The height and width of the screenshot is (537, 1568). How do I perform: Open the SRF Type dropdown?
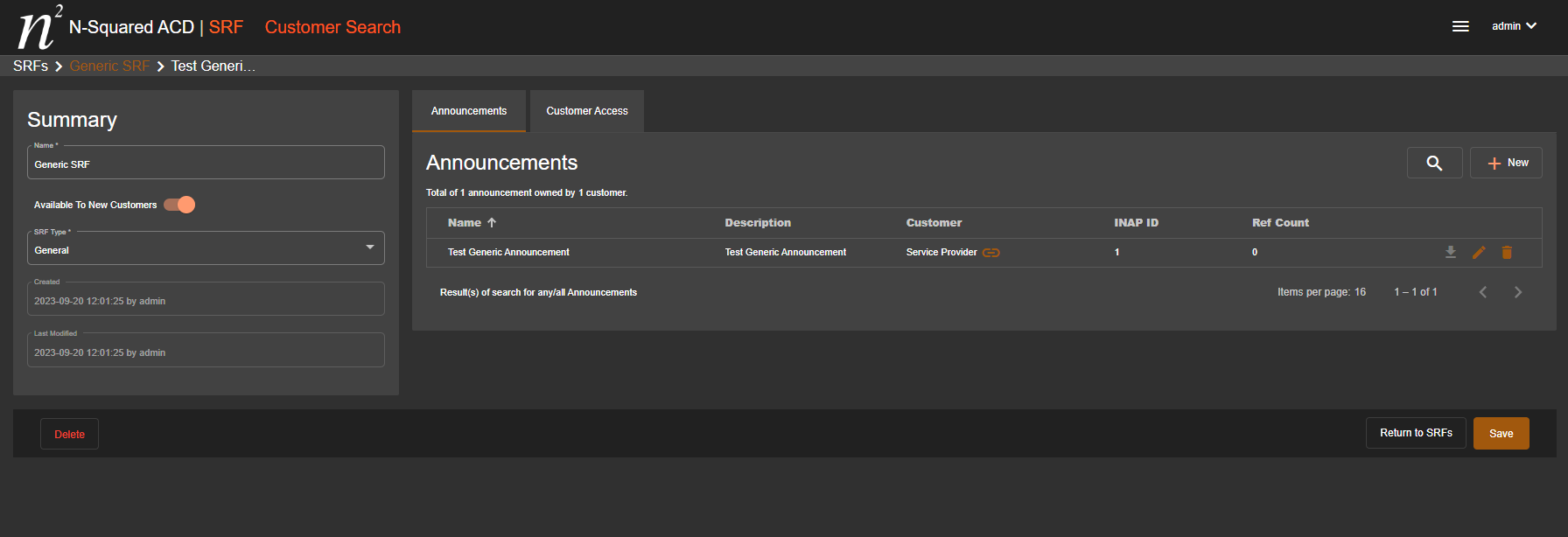206,248
